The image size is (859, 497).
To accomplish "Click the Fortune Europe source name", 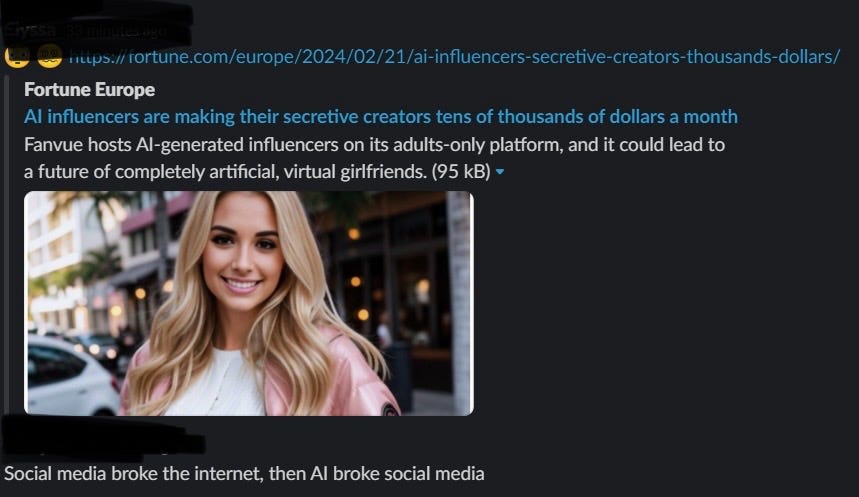I will click(89, 89).
